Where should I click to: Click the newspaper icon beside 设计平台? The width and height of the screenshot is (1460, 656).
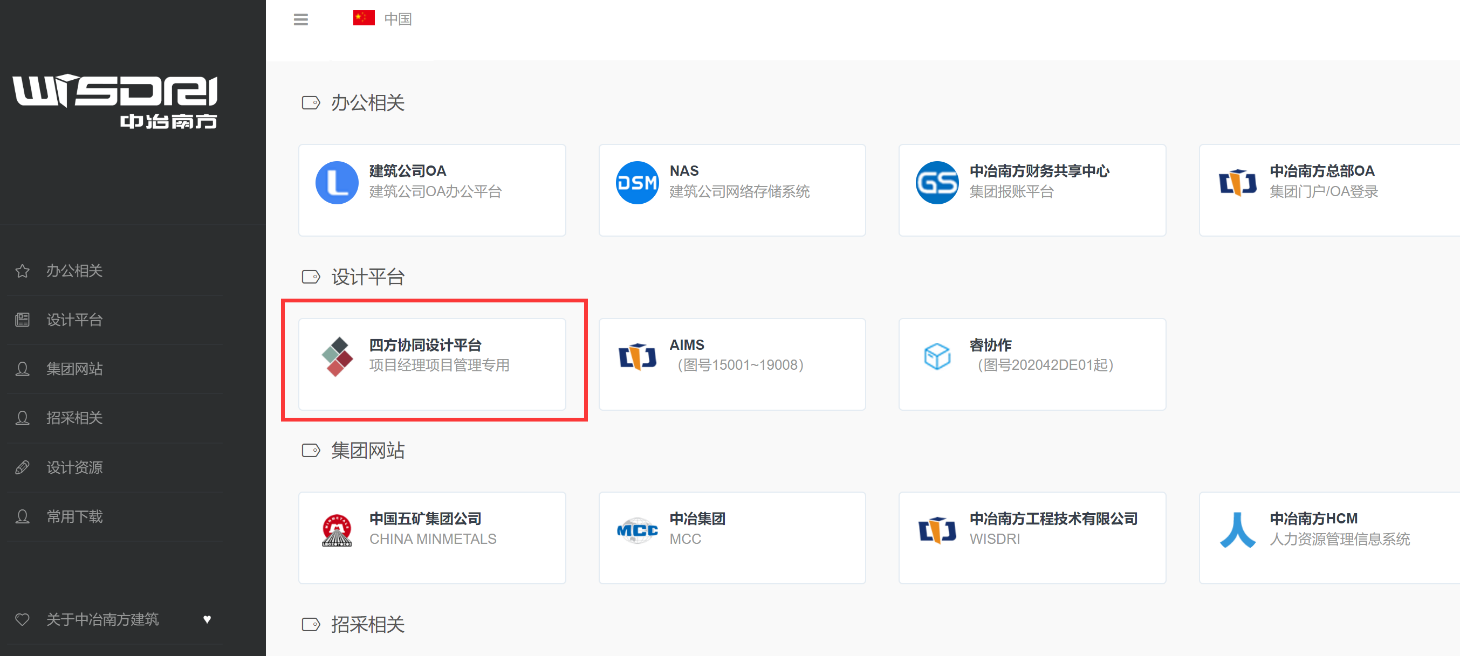point(22,320)
